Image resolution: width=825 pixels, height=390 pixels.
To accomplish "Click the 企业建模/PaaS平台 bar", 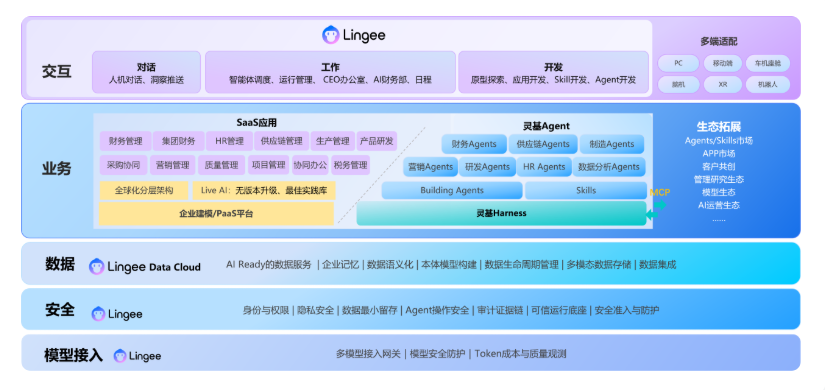I will (216, 214).
